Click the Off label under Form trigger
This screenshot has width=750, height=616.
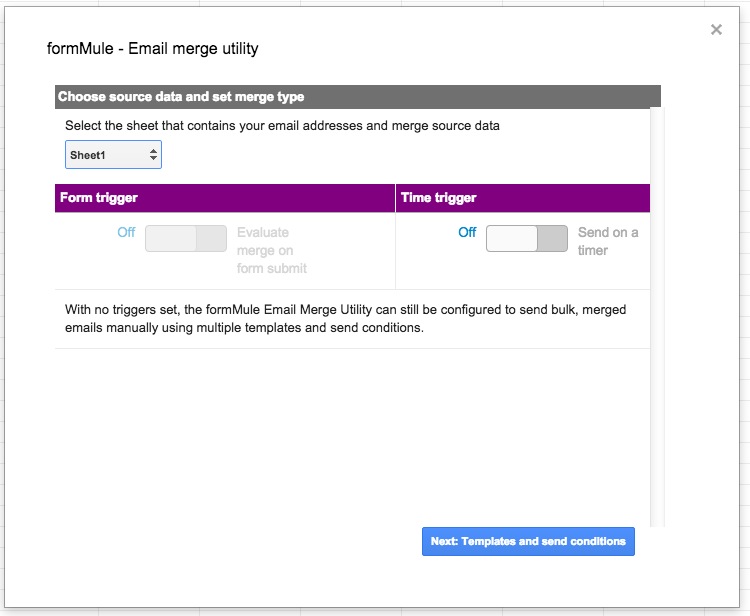coord(126,232)
